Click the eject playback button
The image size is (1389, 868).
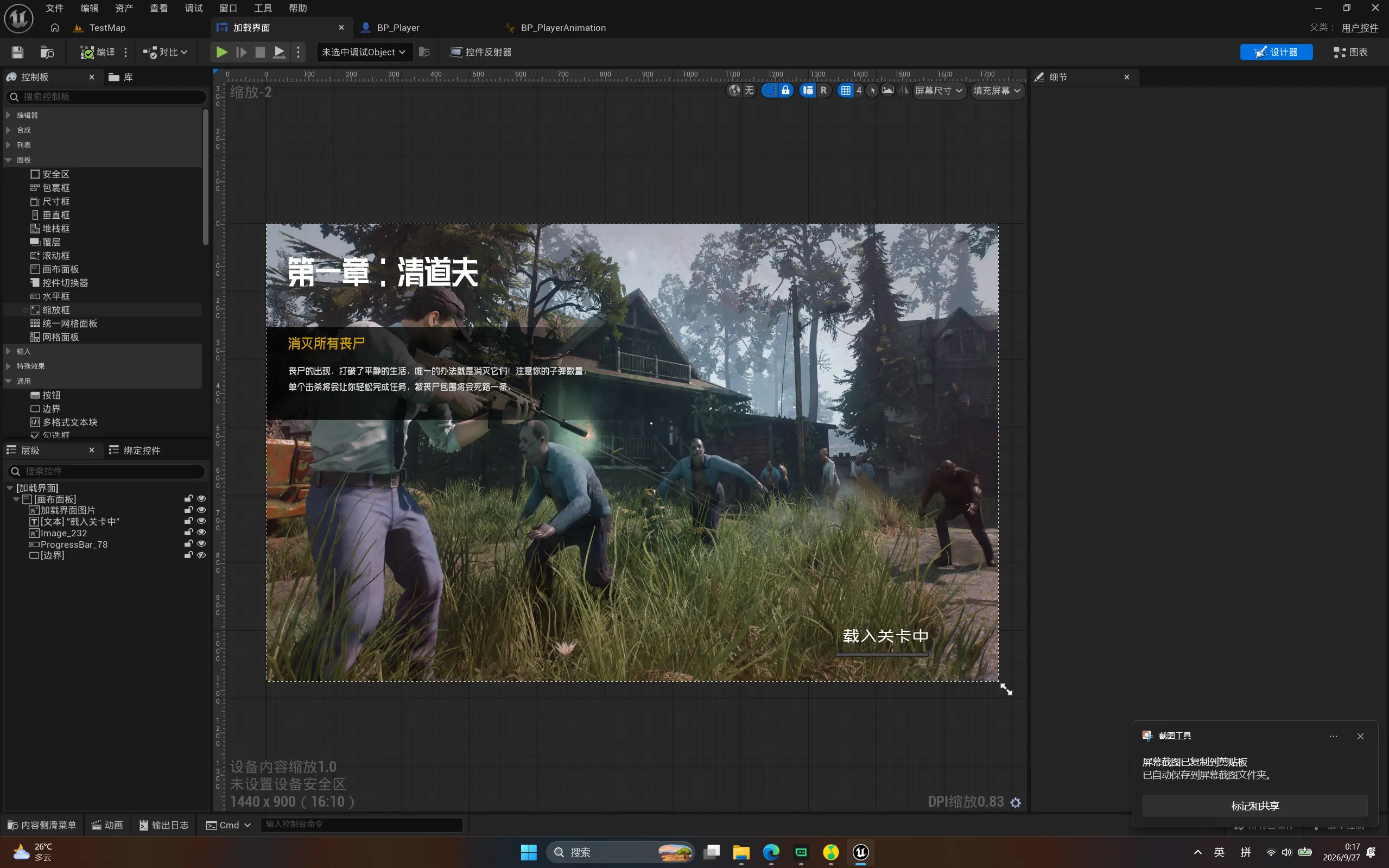(279, 52)
